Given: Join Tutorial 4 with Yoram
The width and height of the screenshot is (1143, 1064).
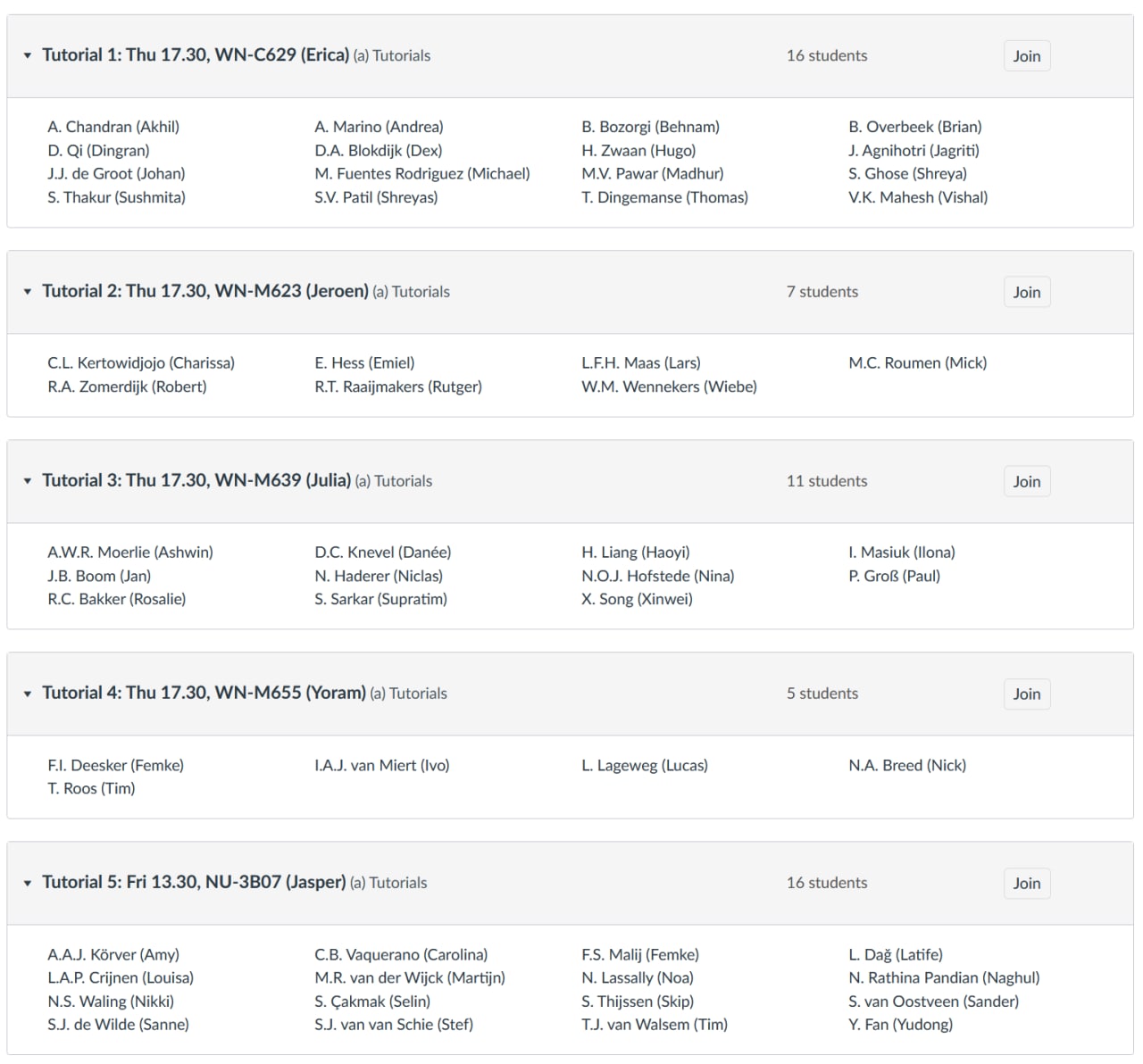Looking at the screenshot, I should pos(1026,694).
